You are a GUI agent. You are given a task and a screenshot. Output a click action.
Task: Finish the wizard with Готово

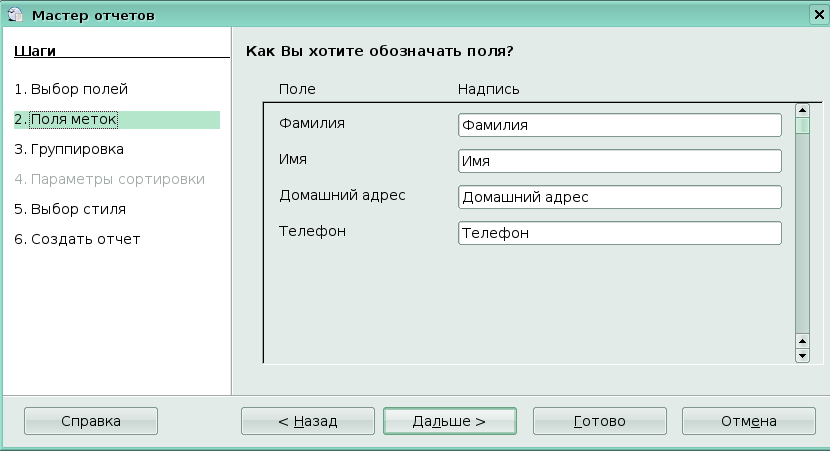pos(600,421)
